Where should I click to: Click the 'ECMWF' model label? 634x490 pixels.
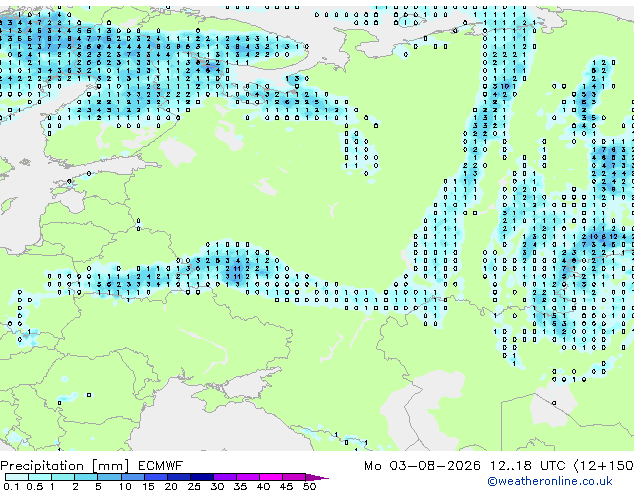coord(161,465)
